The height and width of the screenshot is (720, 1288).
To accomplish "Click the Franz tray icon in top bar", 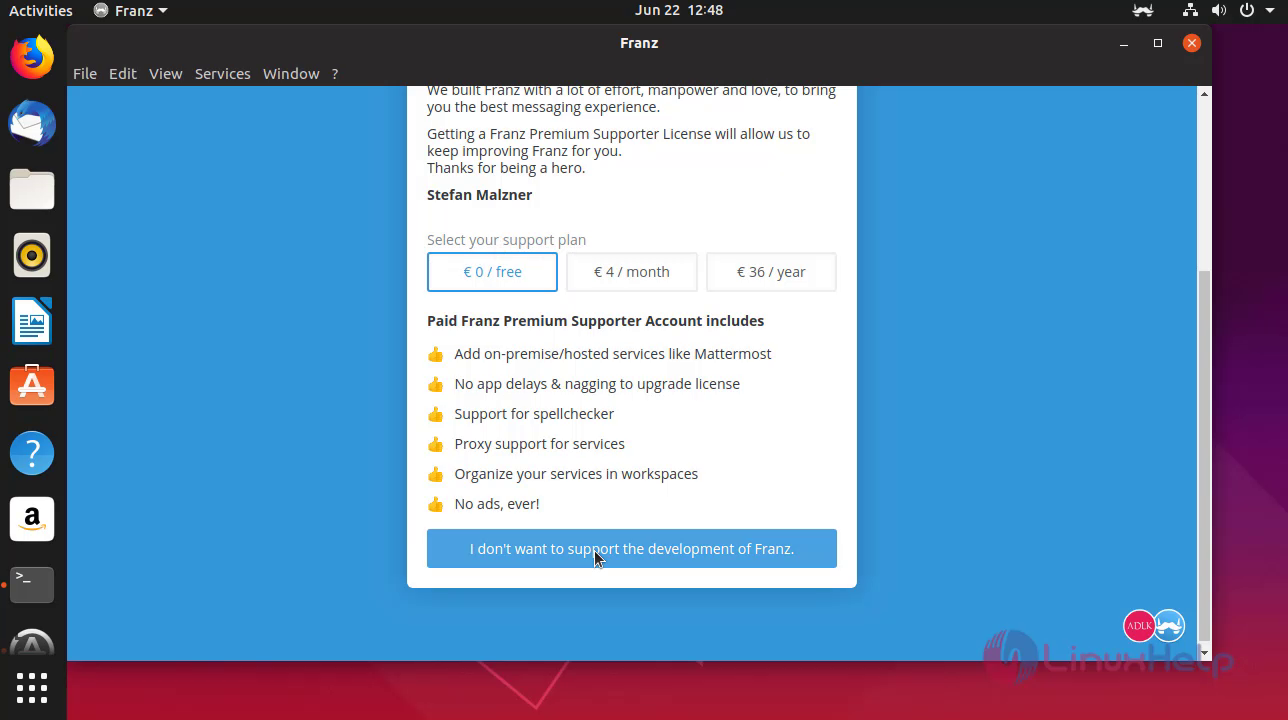I will [1143, 11].
